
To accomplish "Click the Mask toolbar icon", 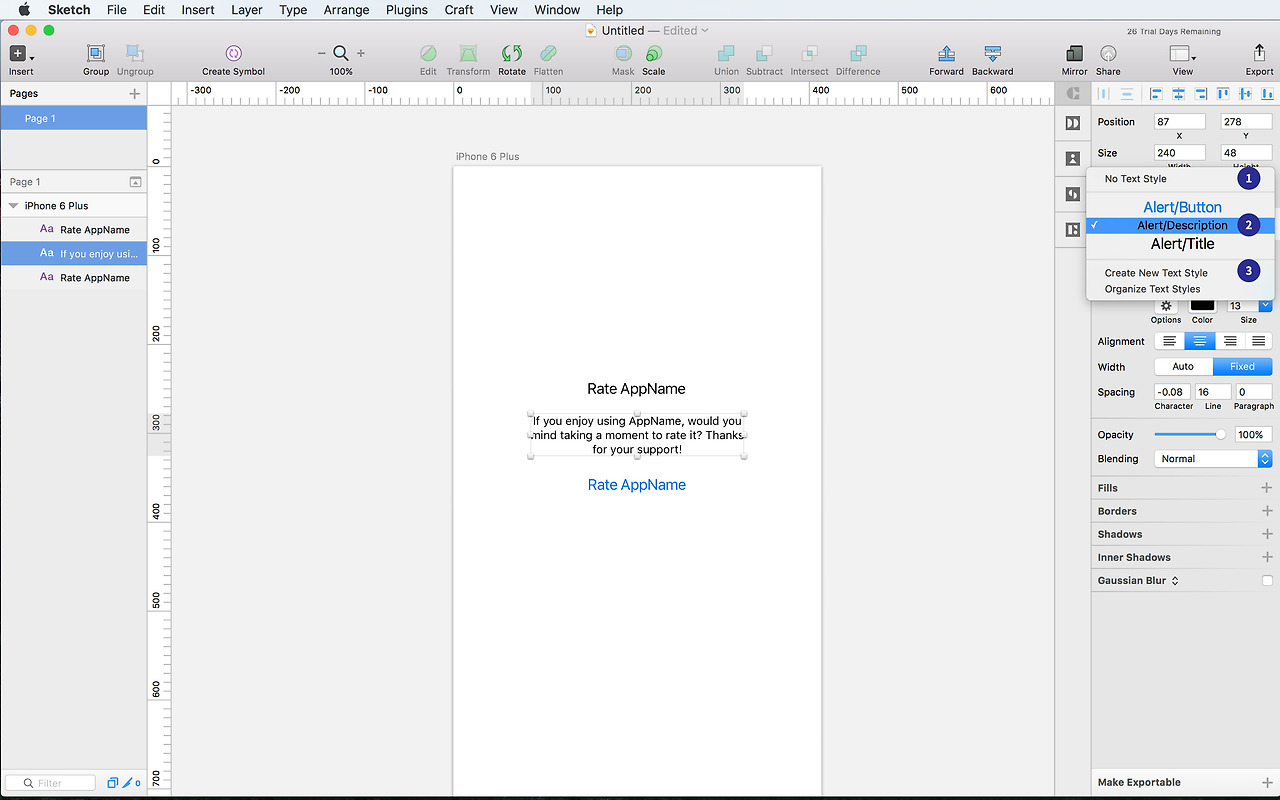I will pos(623,54).
